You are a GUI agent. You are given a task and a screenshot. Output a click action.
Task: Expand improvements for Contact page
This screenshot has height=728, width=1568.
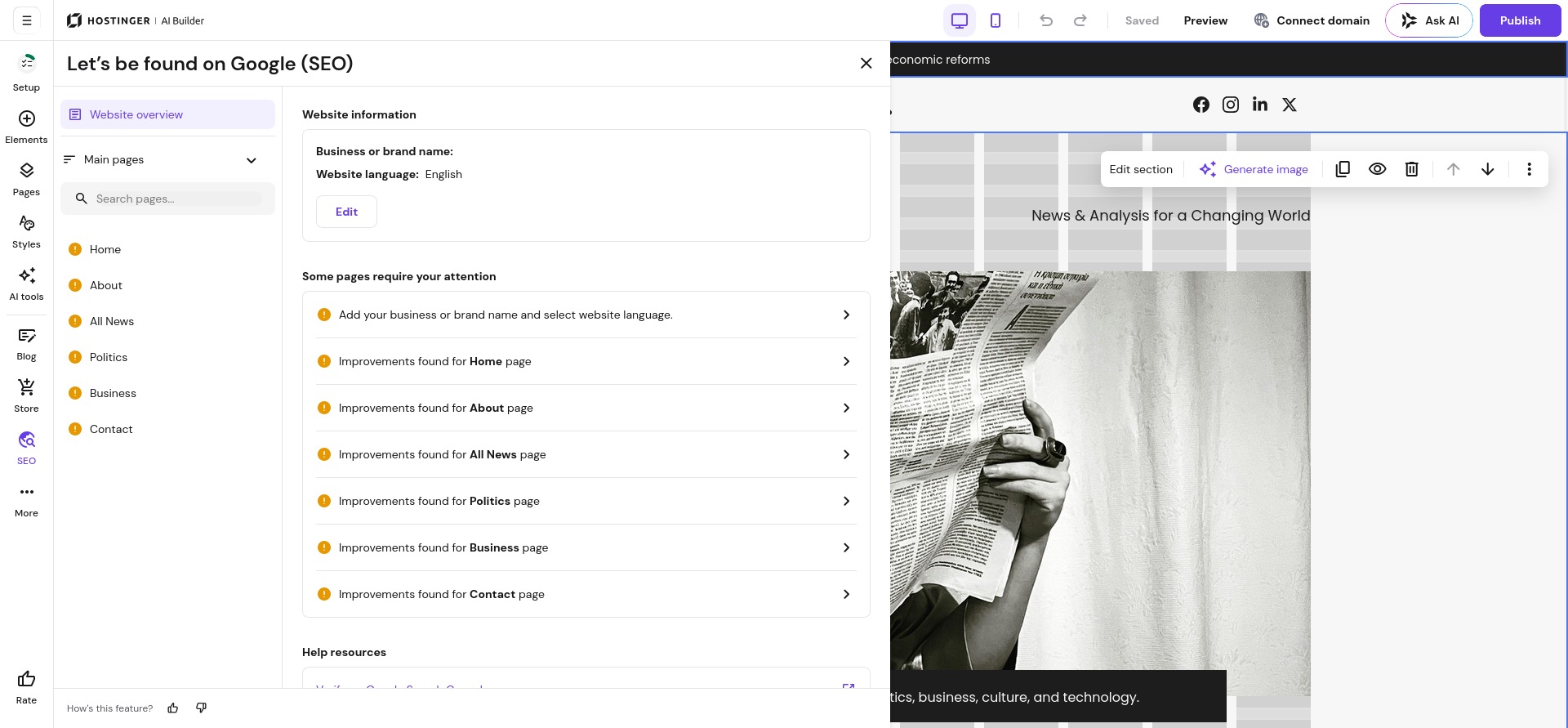[x=586, y=594]
